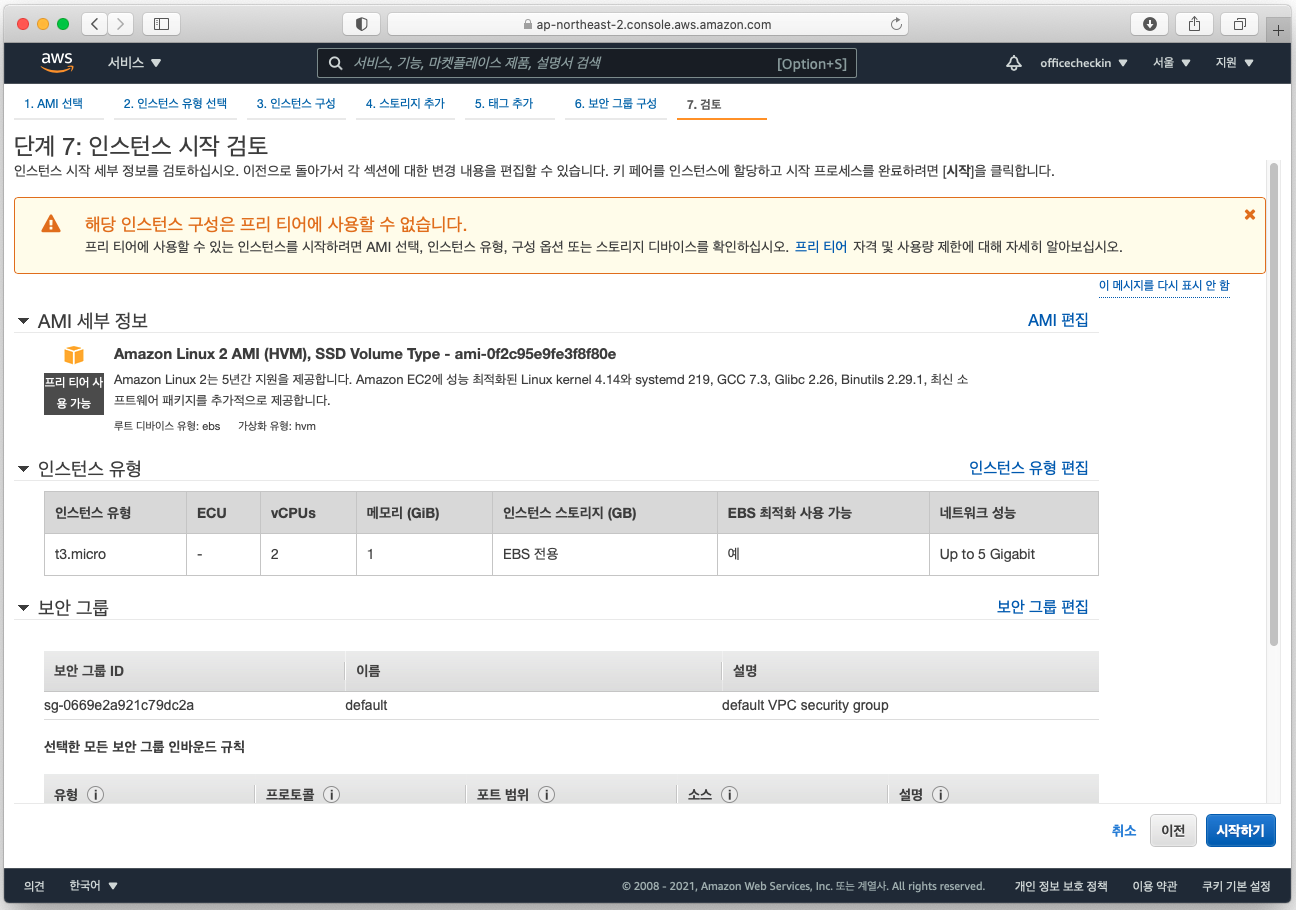Screen dimensions: 1296x910
Task: Click info icon next to 프로토콜
Action: (x=331, y=795)
